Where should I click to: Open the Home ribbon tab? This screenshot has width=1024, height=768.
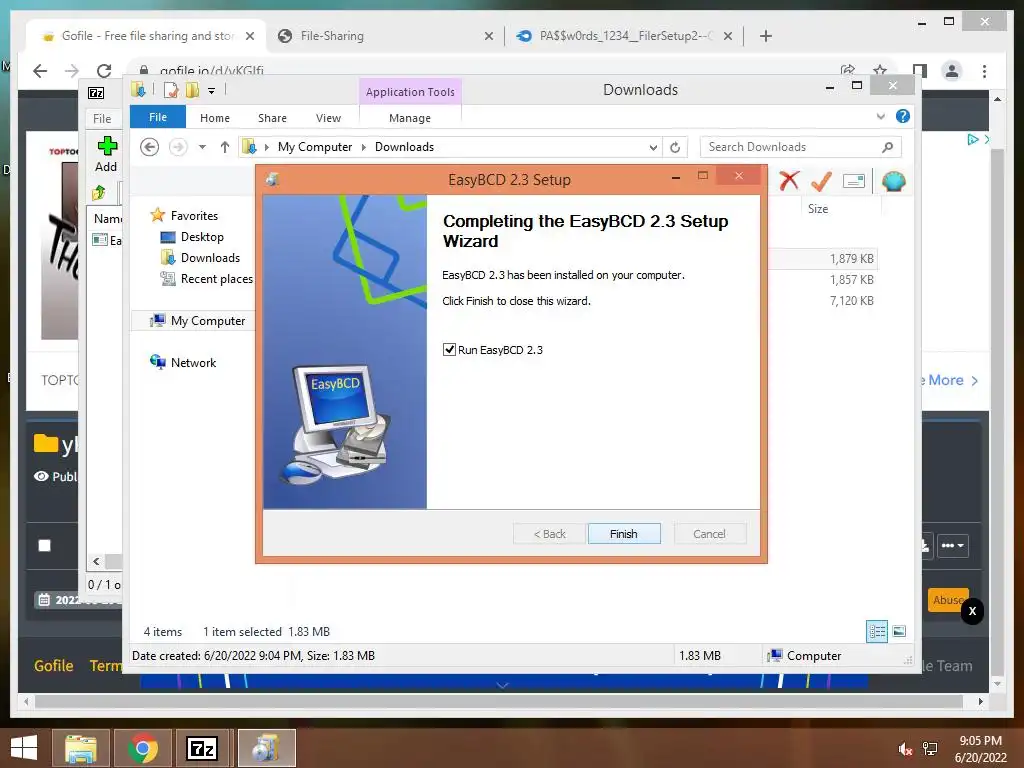(x=215, y=118)
